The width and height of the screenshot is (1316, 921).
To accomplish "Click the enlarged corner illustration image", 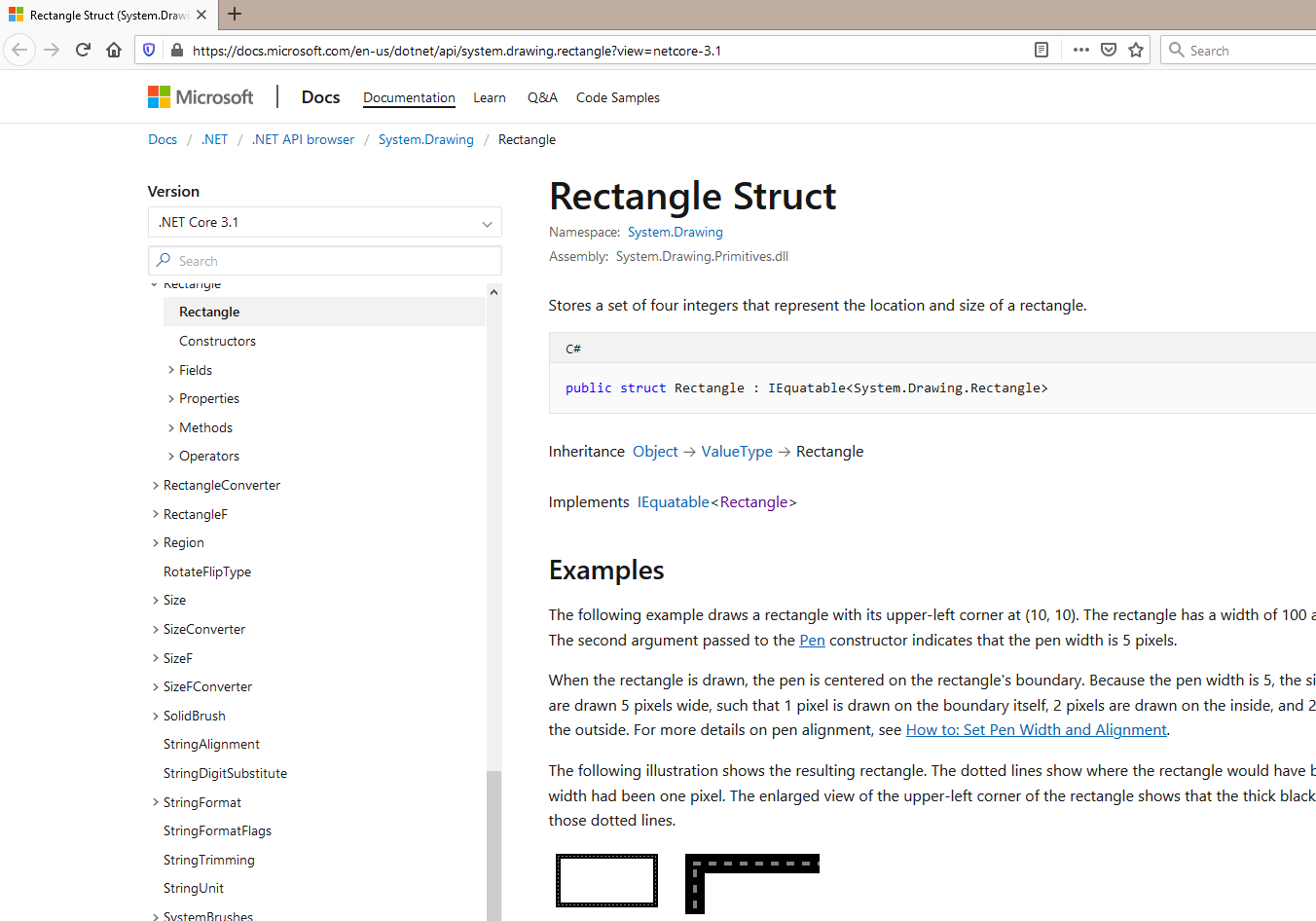I will click(x=752, y=883).
